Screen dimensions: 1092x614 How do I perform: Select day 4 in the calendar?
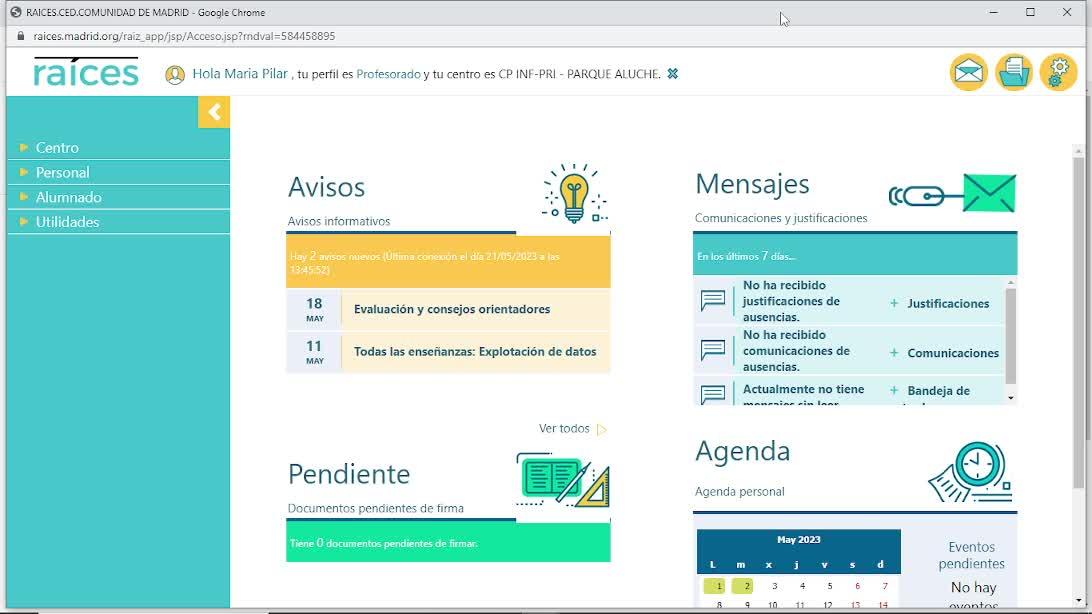pyautogui.click(x=802, y=586)
